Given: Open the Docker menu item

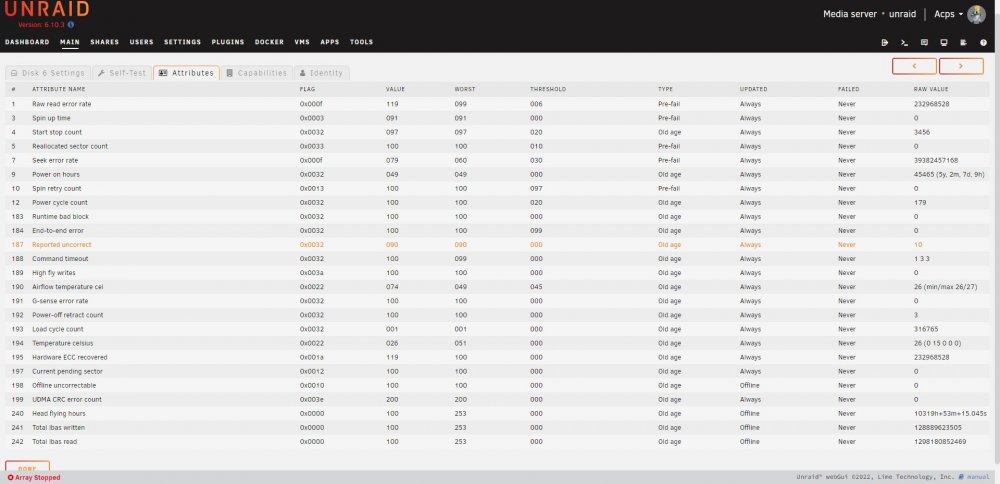Looking at the screenshot, I should point(269,42).
